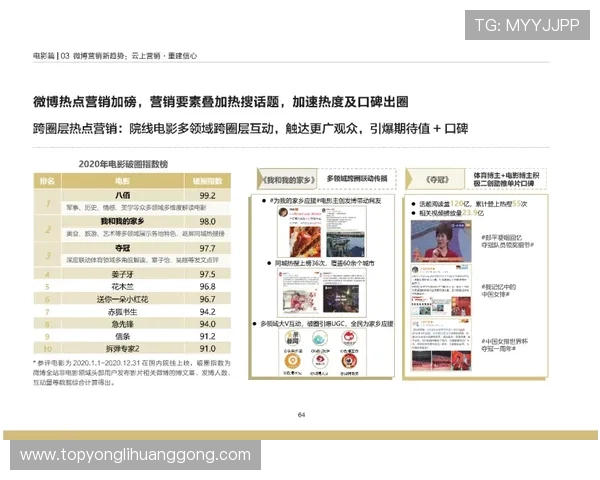Select the 送你一朵小红花 row title
The width and height of the screenshot is (600, 480).
pyautogui.click(x=122, y=299)
